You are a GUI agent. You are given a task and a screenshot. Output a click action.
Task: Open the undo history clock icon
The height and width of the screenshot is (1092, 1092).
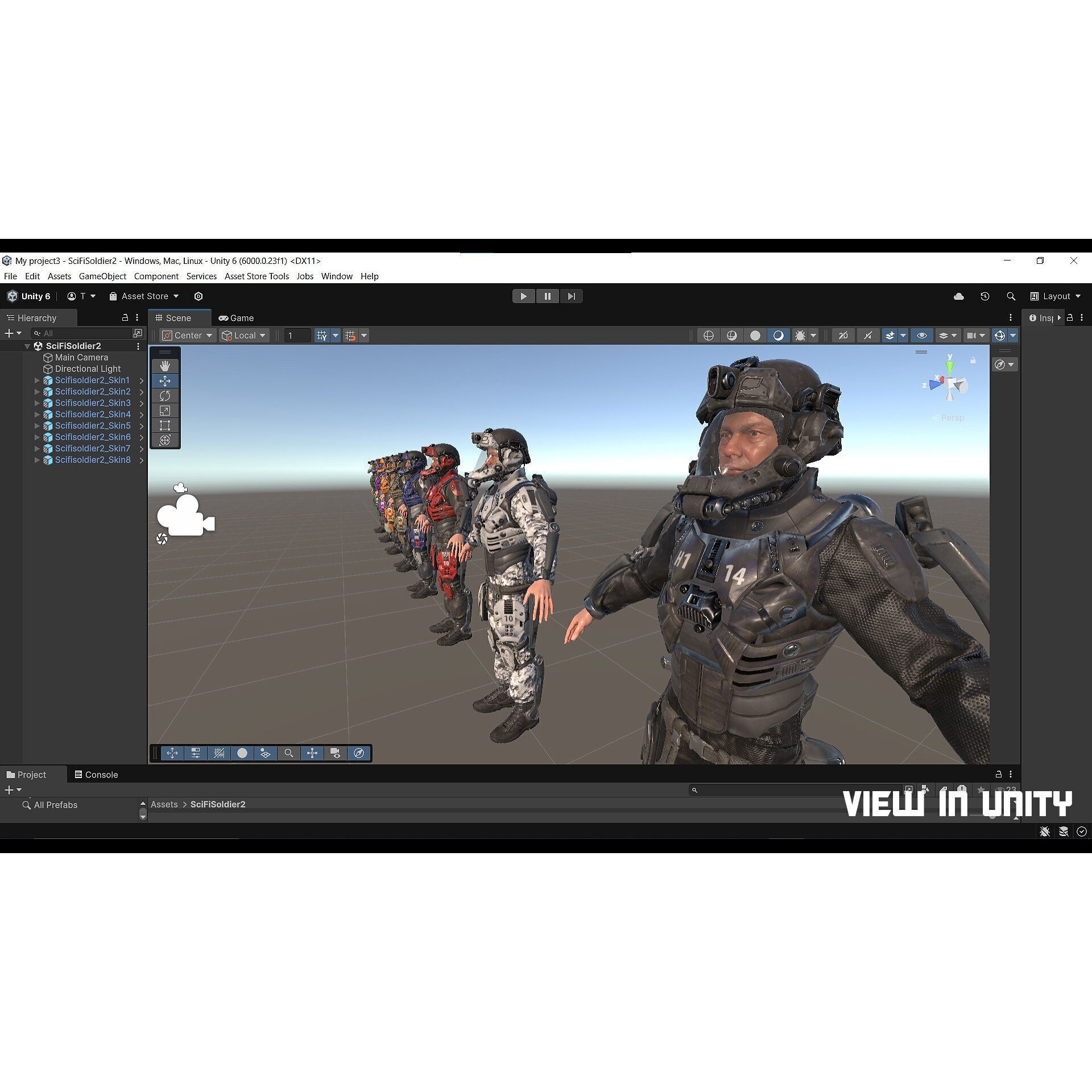(985, 296)
